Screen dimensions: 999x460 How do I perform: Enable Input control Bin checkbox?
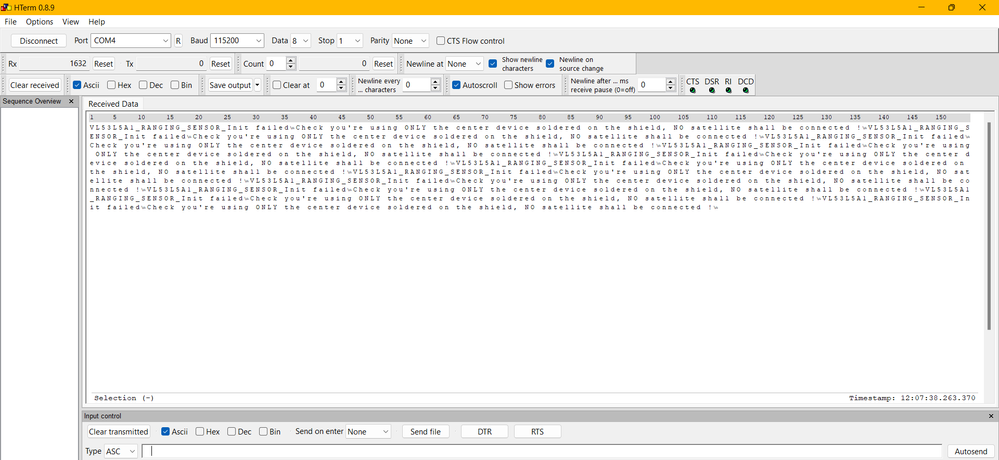tap(263, 431)
